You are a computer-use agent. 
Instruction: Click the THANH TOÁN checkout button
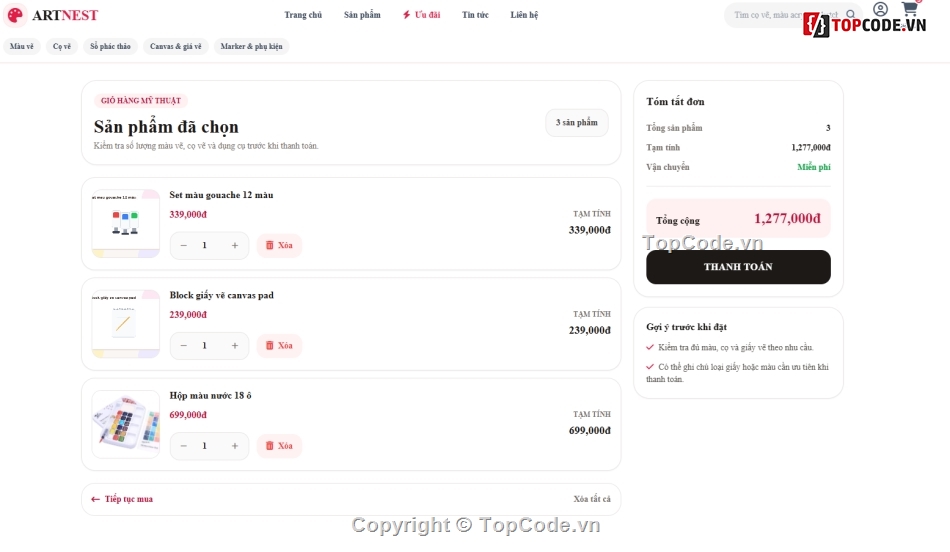point(738,267)
